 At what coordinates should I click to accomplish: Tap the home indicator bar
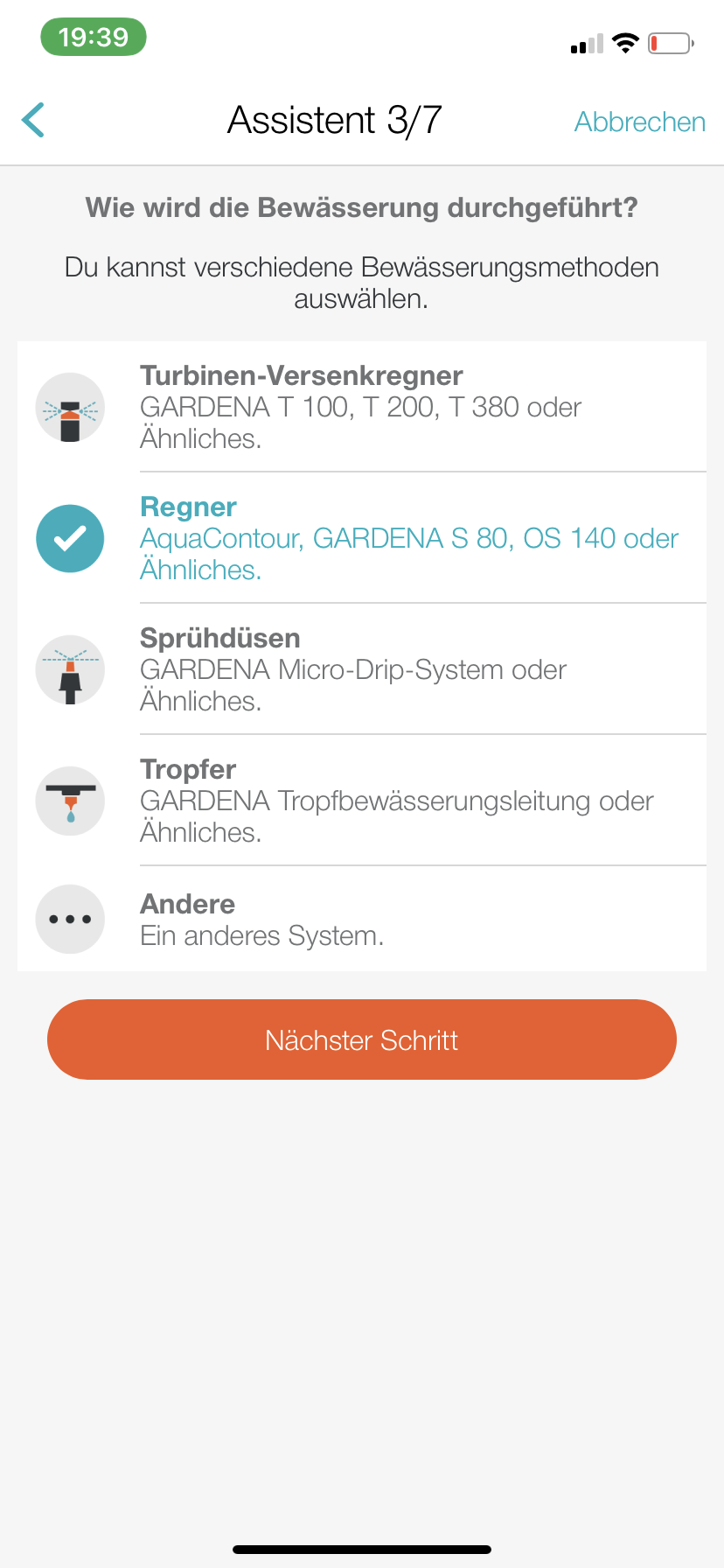(362, 1550)
